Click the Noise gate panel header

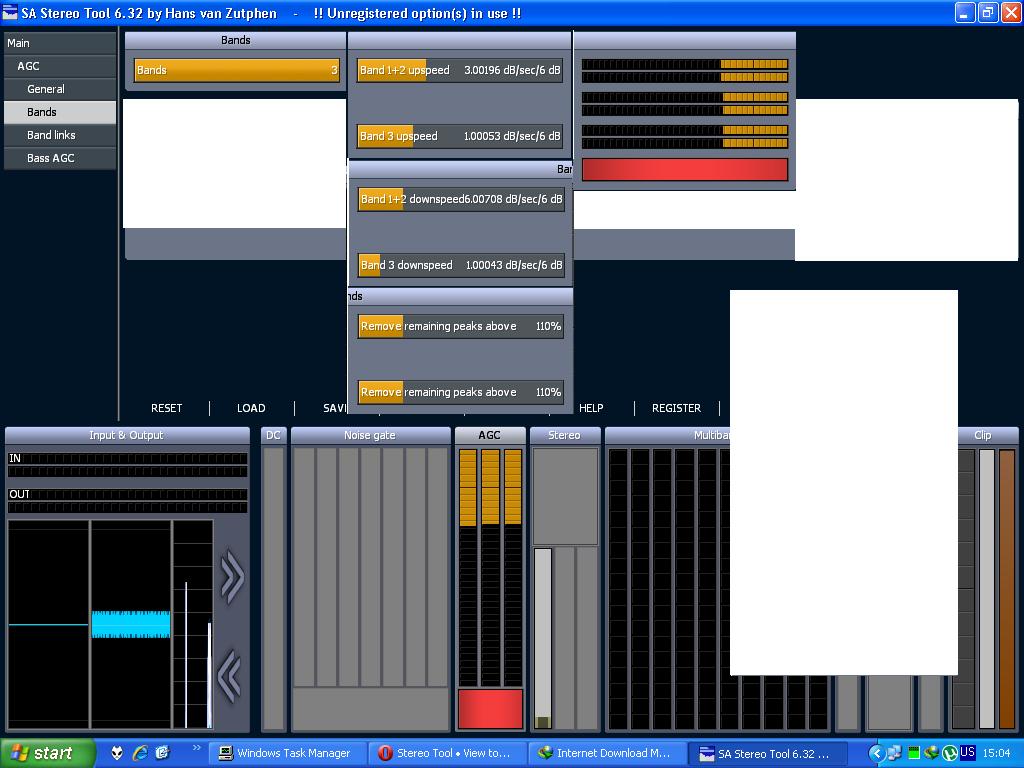tap(370, 435)
